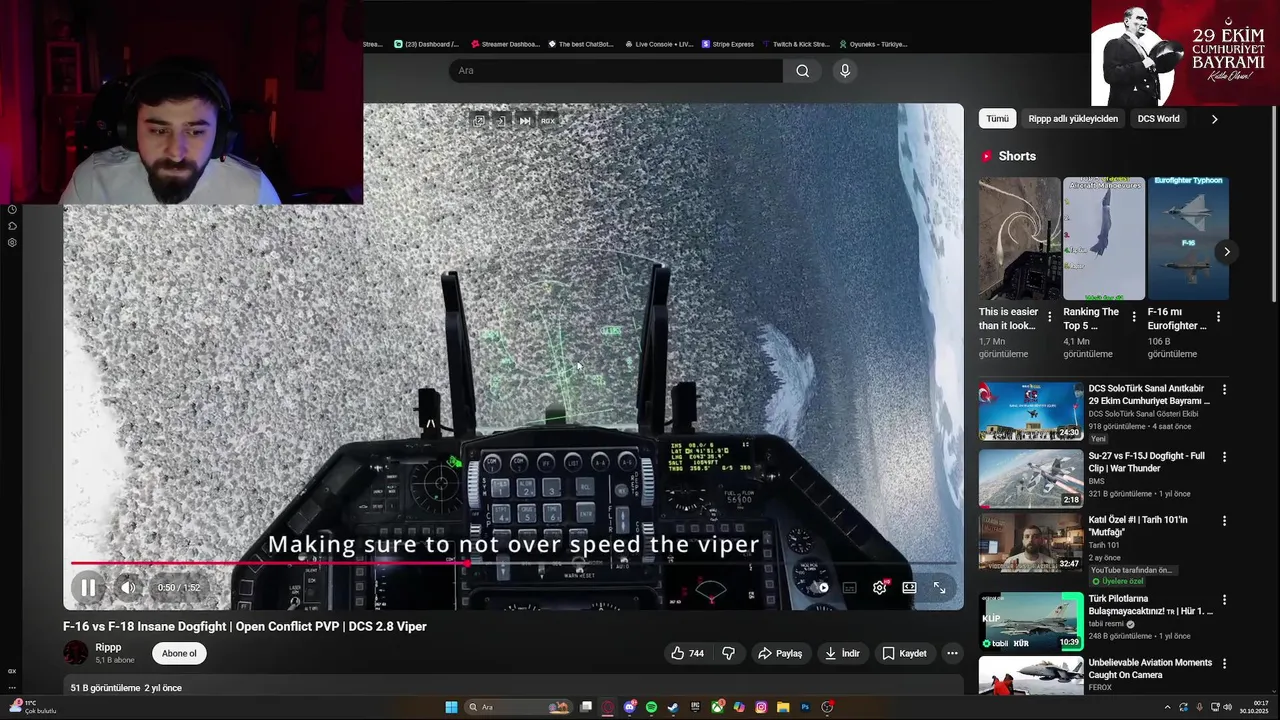Select the DCS World filter chip

(1158, 119)
